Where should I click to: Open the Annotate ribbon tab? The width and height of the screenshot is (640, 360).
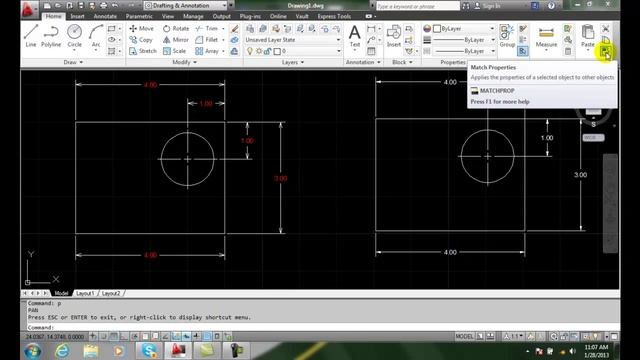(x=105, y=16)
